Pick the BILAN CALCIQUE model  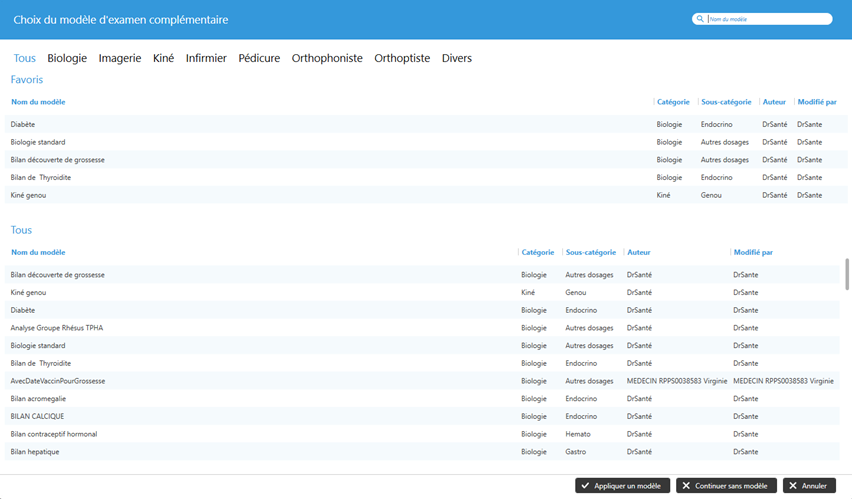tap(37, 416)
